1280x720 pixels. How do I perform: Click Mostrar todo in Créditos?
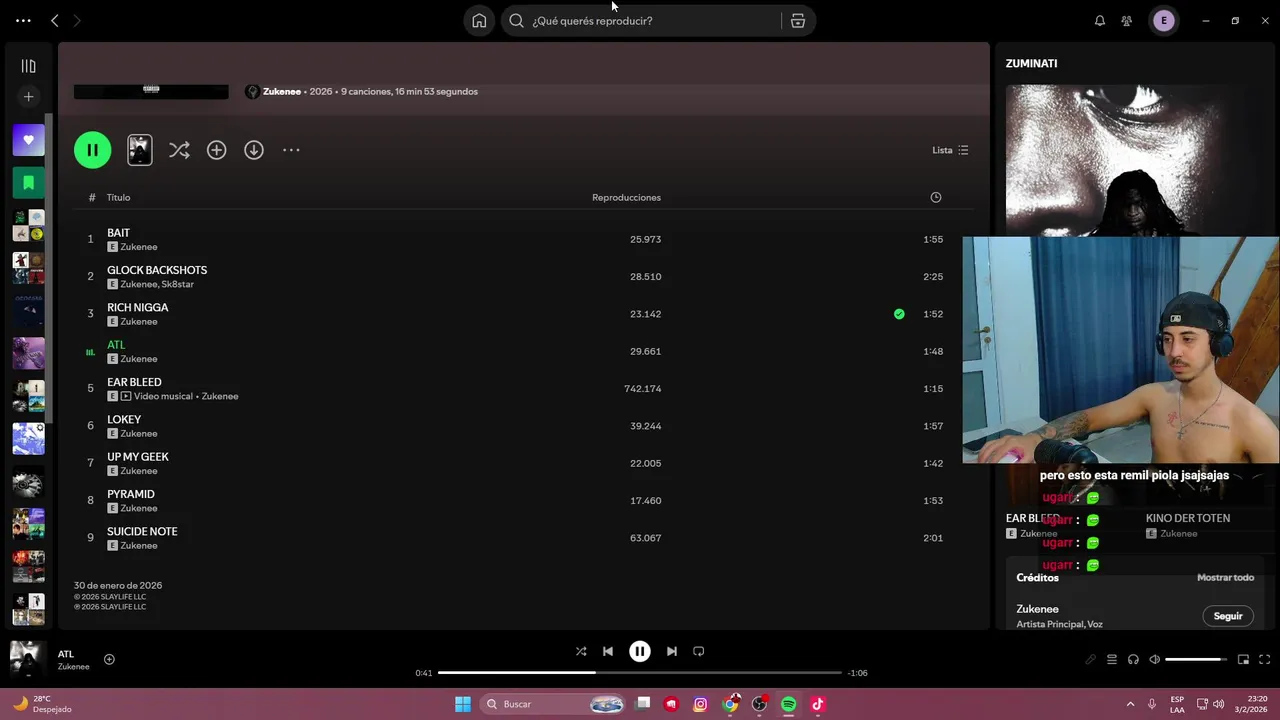pos(1225,578)
